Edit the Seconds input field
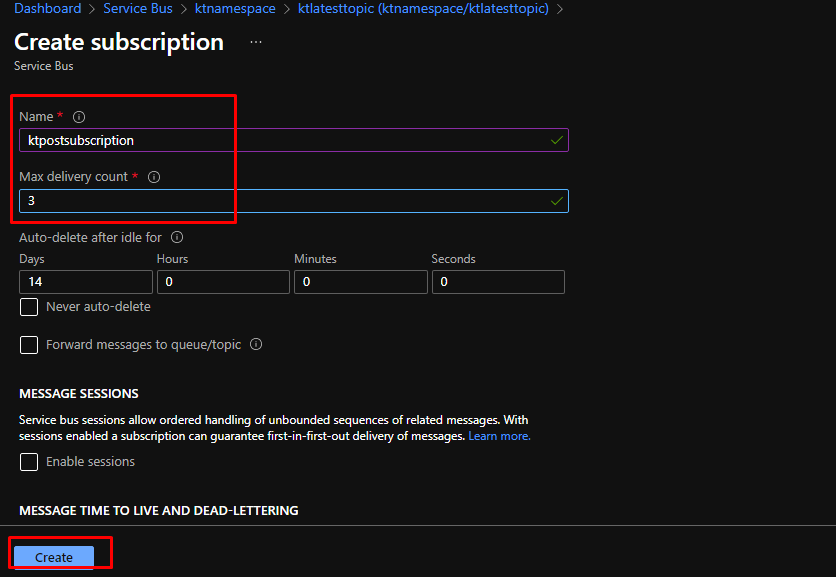This screenshot has height=577, width=836. click(x=497, y=282)
